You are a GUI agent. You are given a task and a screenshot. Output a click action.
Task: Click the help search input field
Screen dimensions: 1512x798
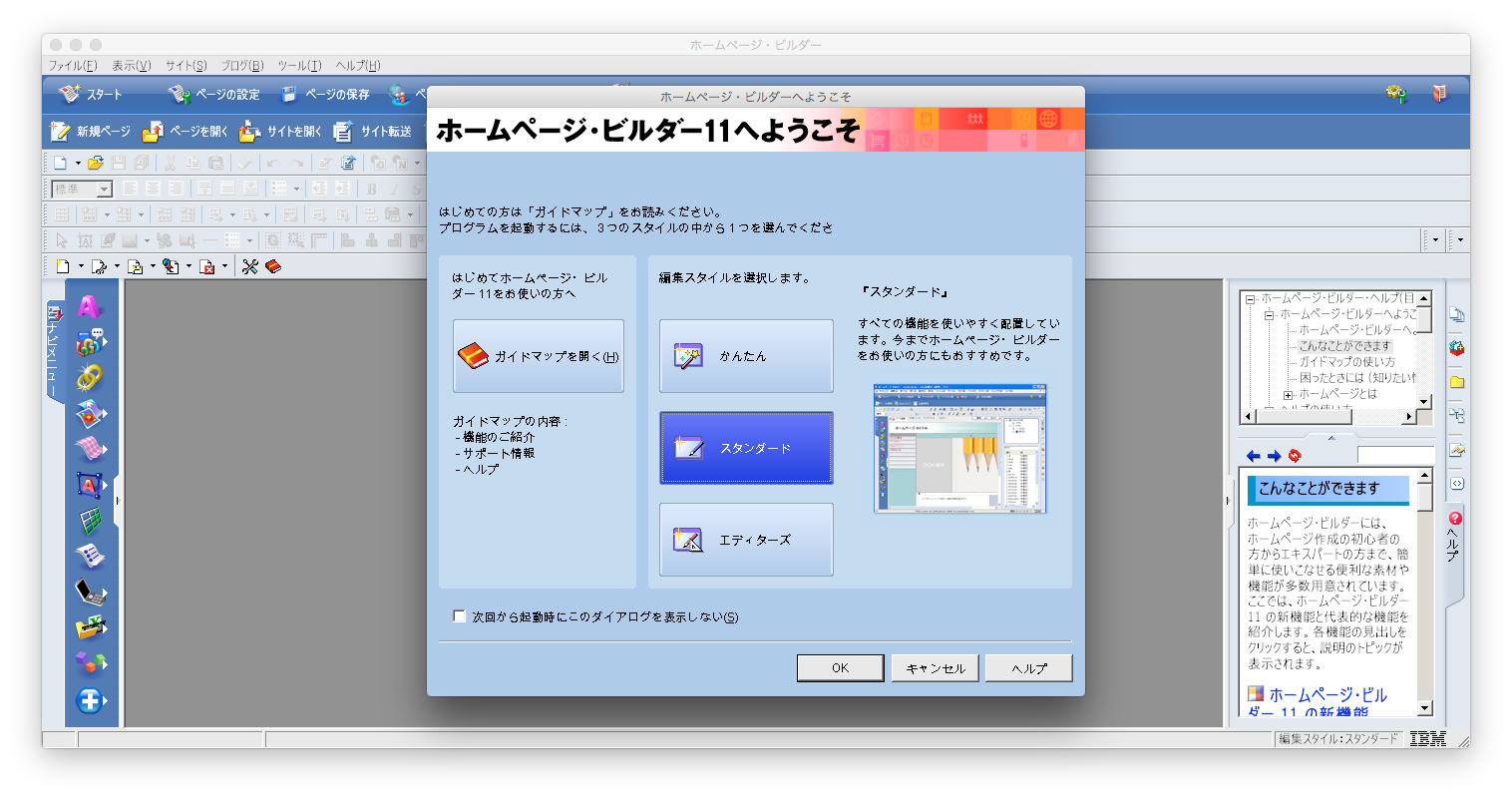point(1395,456)
